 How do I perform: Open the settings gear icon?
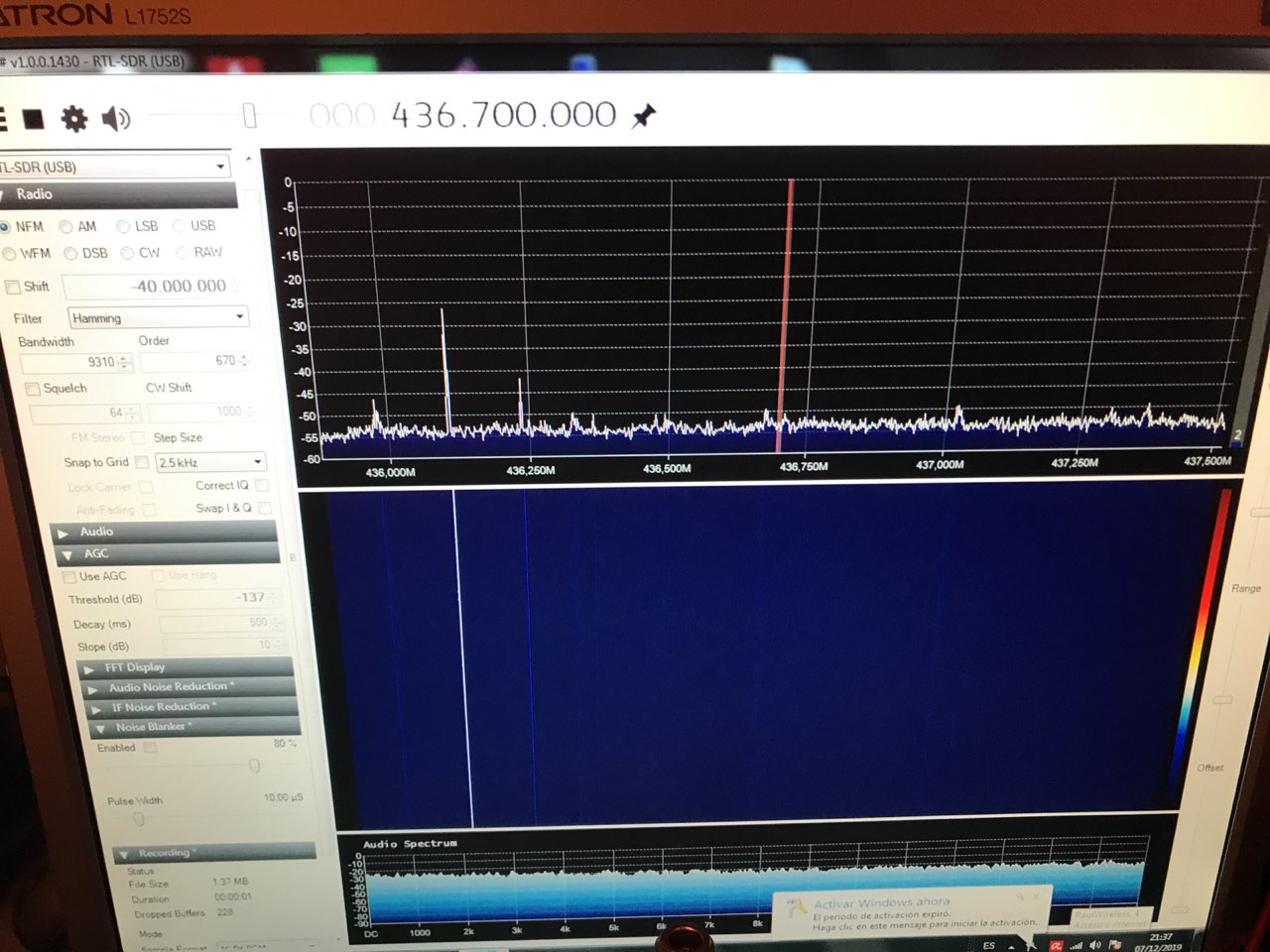click(x=74, y=119)
